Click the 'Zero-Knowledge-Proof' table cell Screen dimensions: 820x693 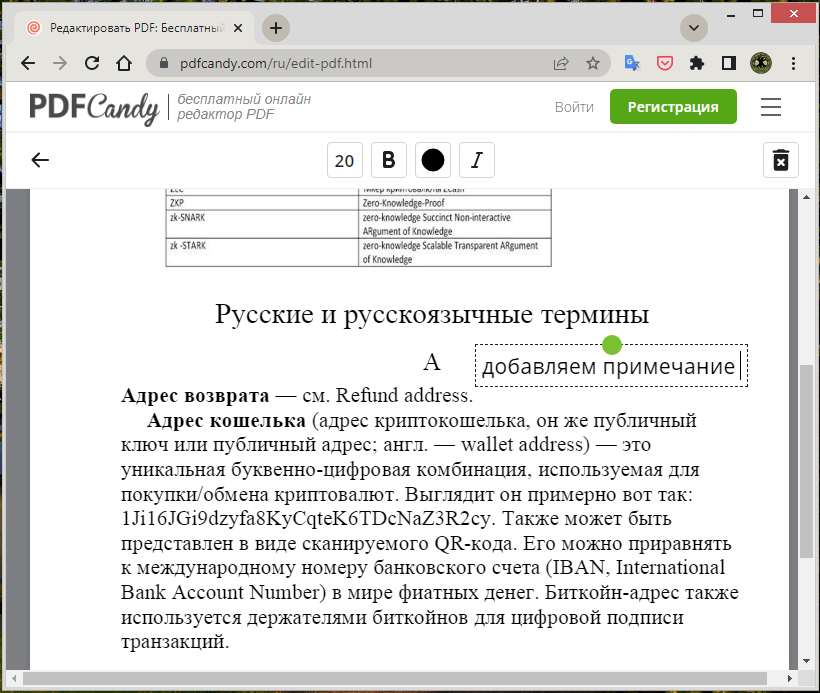455,203
